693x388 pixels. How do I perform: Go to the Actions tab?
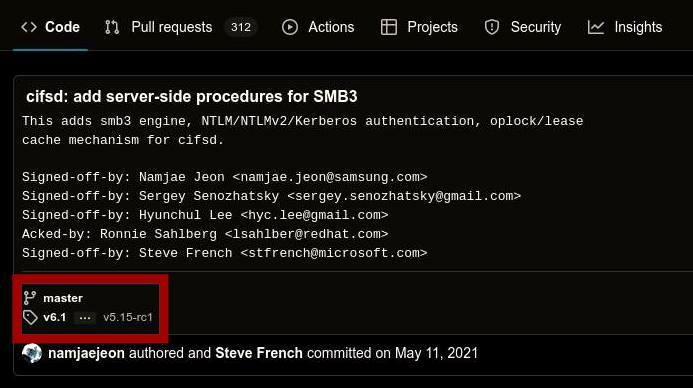point(318,27)
